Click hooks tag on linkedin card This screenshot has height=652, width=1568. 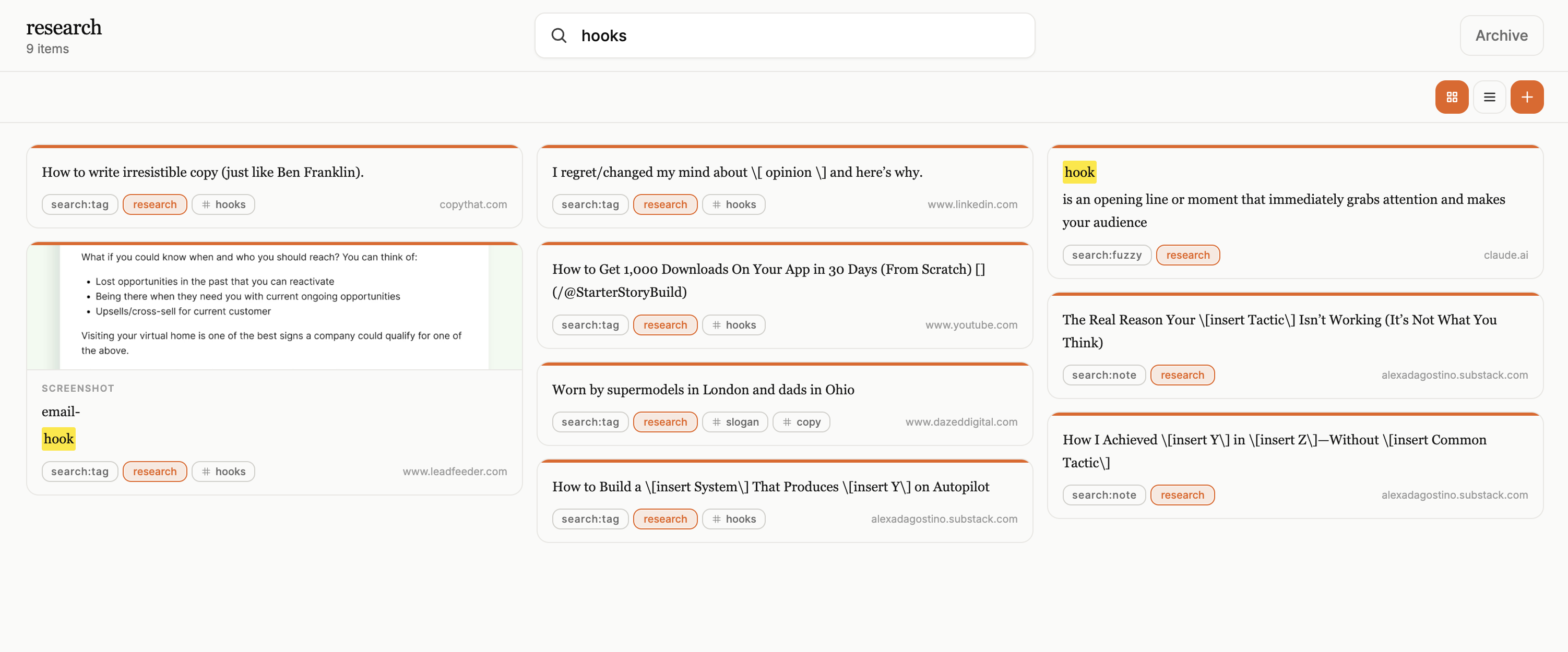click(733, 204)
